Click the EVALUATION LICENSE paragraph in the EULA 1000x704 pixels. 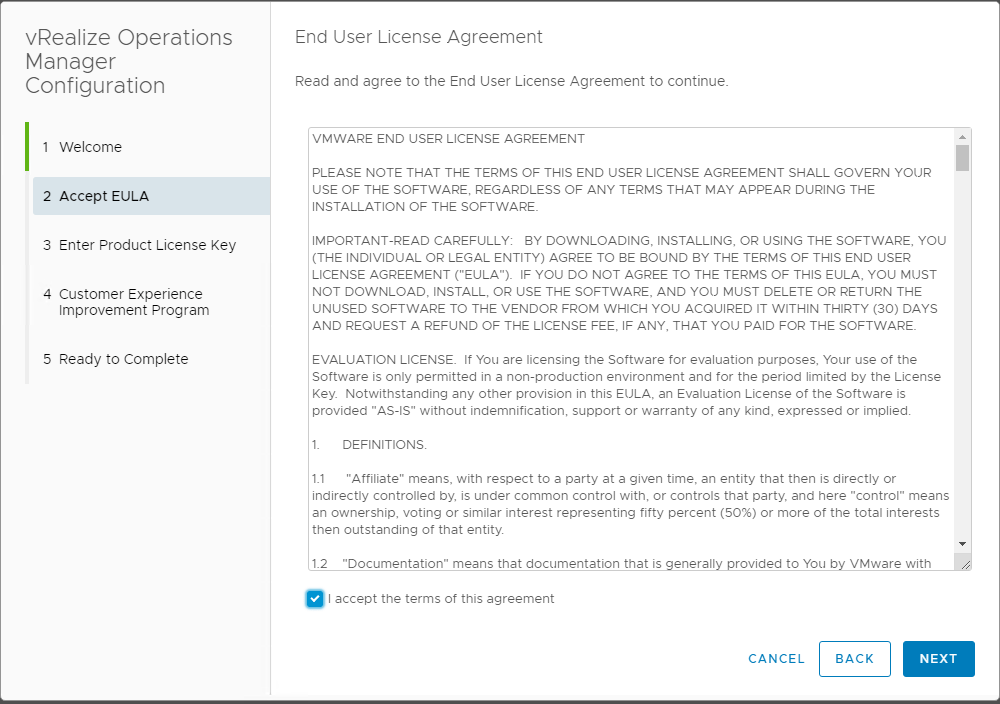626,385
